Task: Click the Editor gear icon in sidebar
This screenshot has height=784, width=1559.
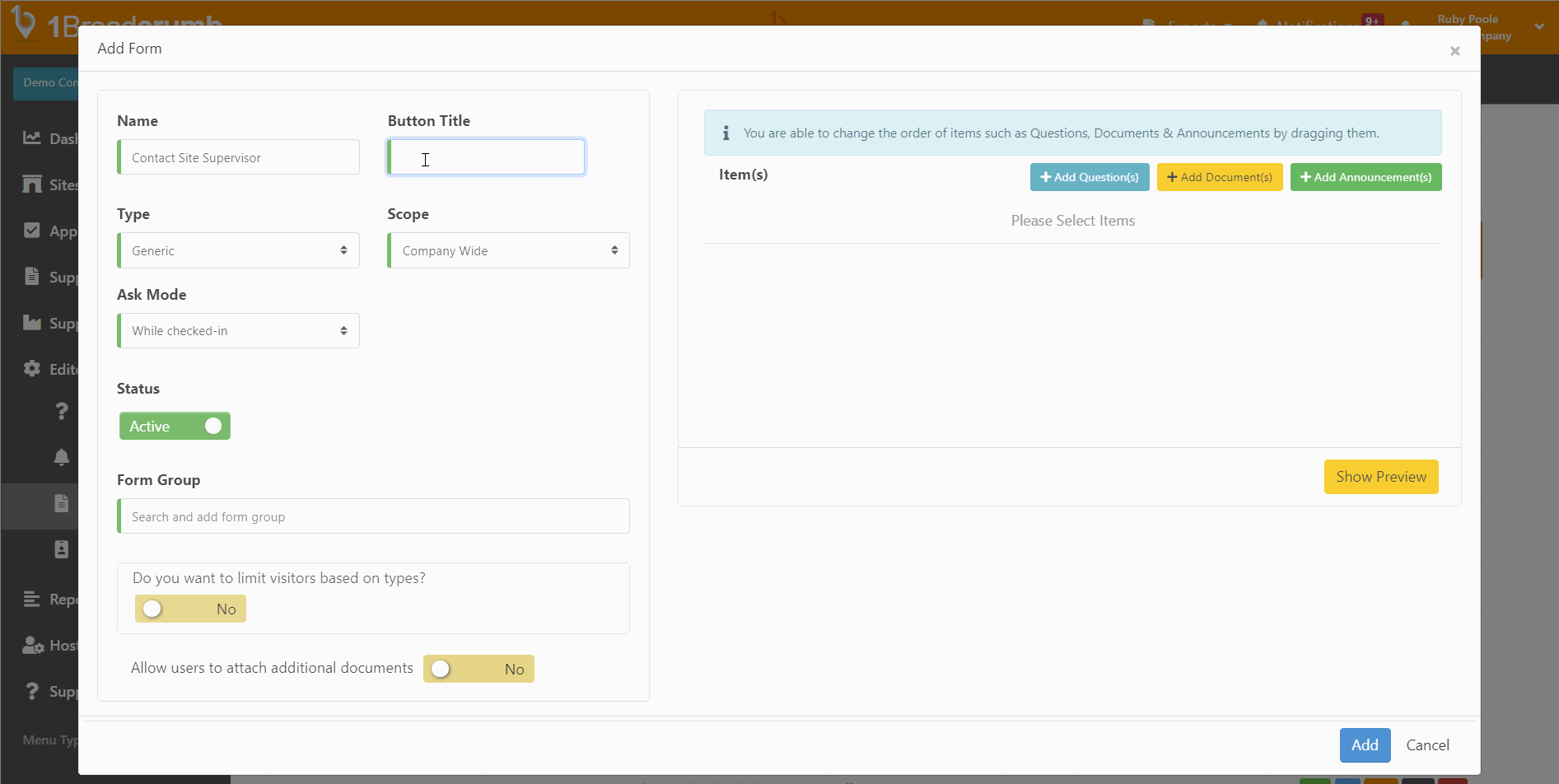Action: tap(32, 369)
